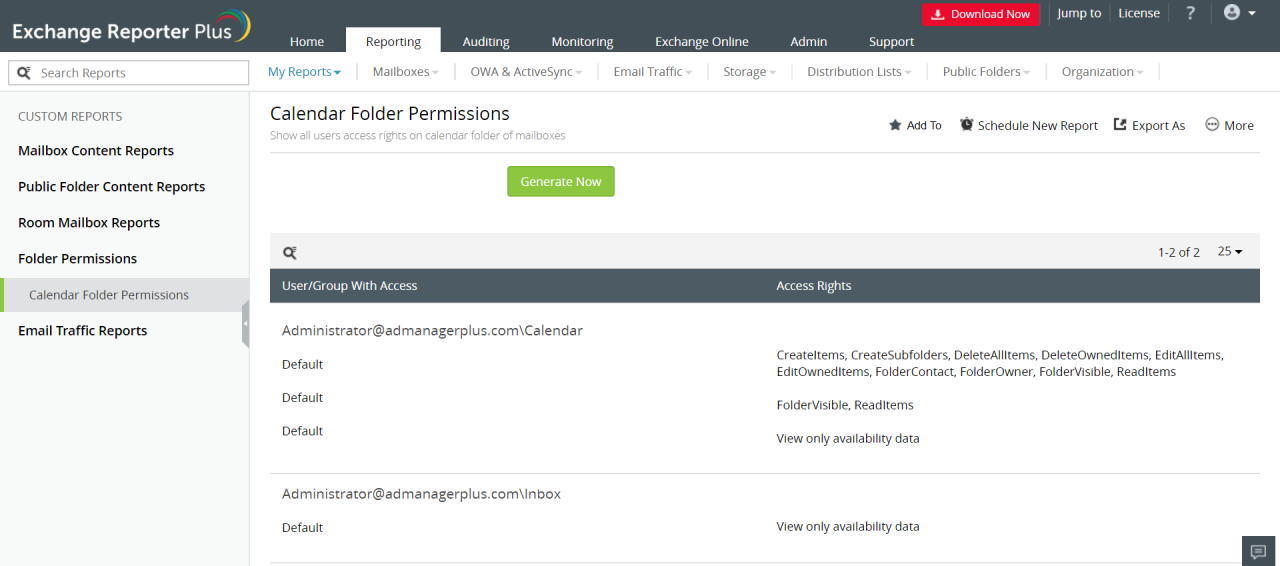Open the Monitoring tab
The image size is (1280, 566).
[582, 41]
